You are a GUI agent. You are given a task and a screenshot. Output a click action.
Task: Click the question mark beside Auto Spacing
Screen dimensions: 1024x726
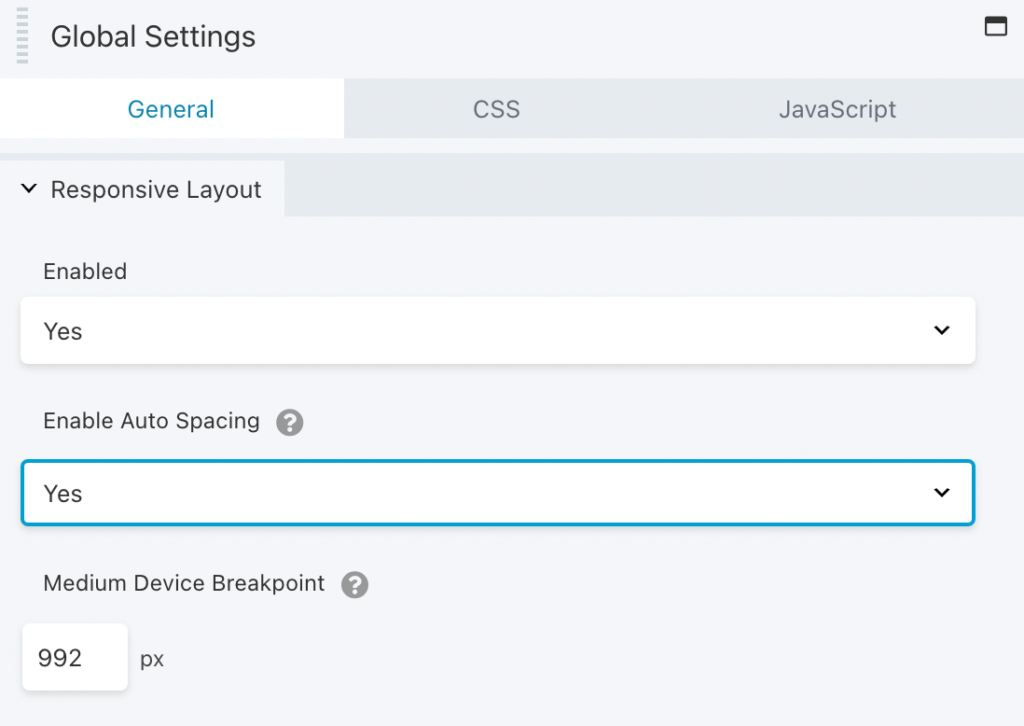tap(289, 423)
